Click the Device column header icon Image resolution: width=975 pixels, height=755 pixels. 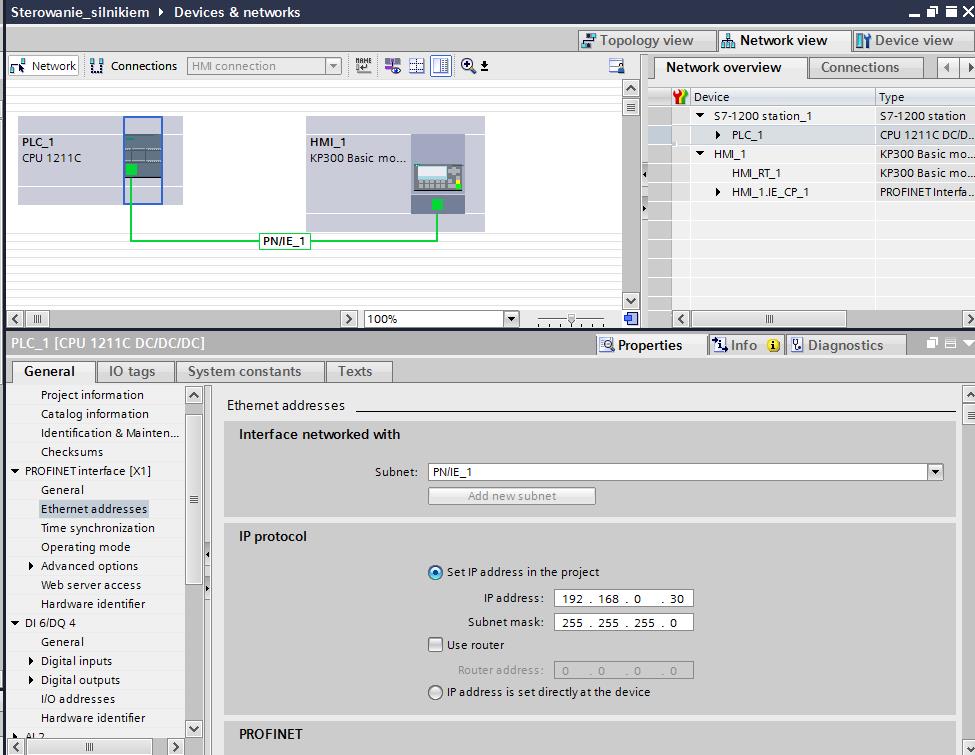pyautogui.click(x=680, y=96)
